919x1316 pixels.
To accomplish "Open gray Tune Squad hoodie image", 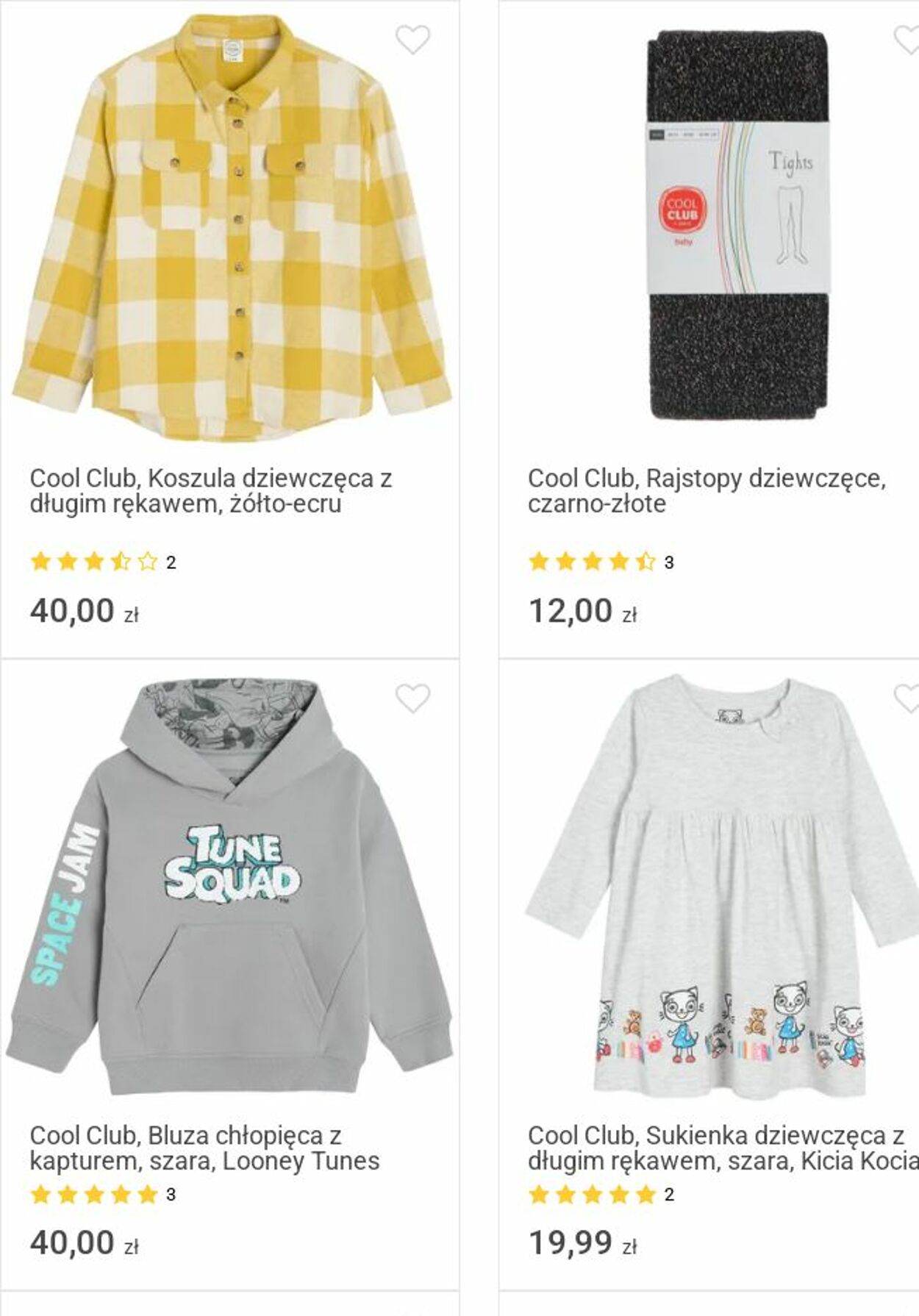I will [x=229, y=886].
